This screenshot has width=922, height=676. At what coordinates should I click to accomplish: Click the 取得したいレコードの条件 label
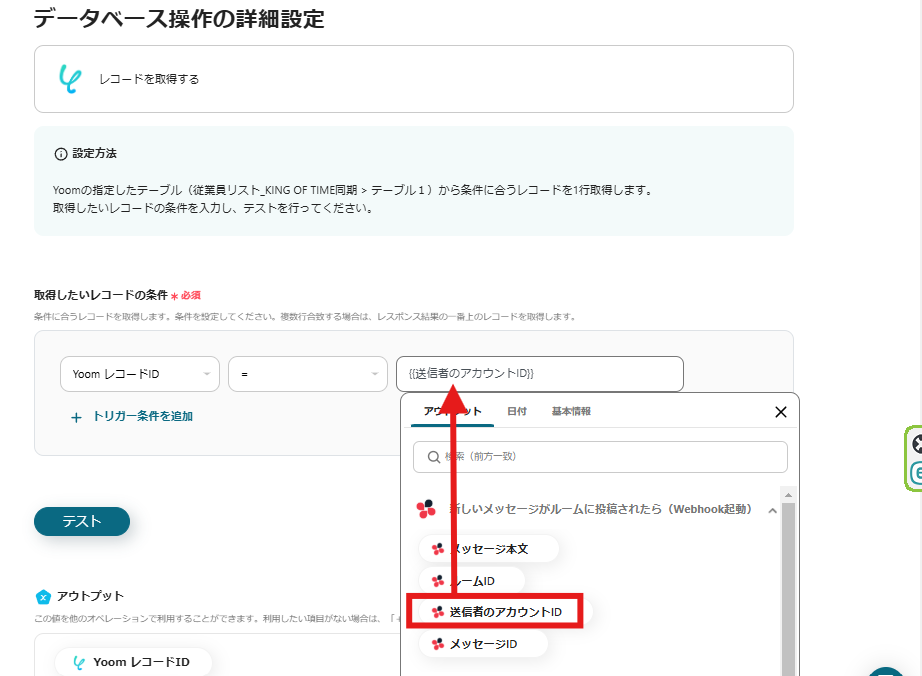click(x=101, y=295)
